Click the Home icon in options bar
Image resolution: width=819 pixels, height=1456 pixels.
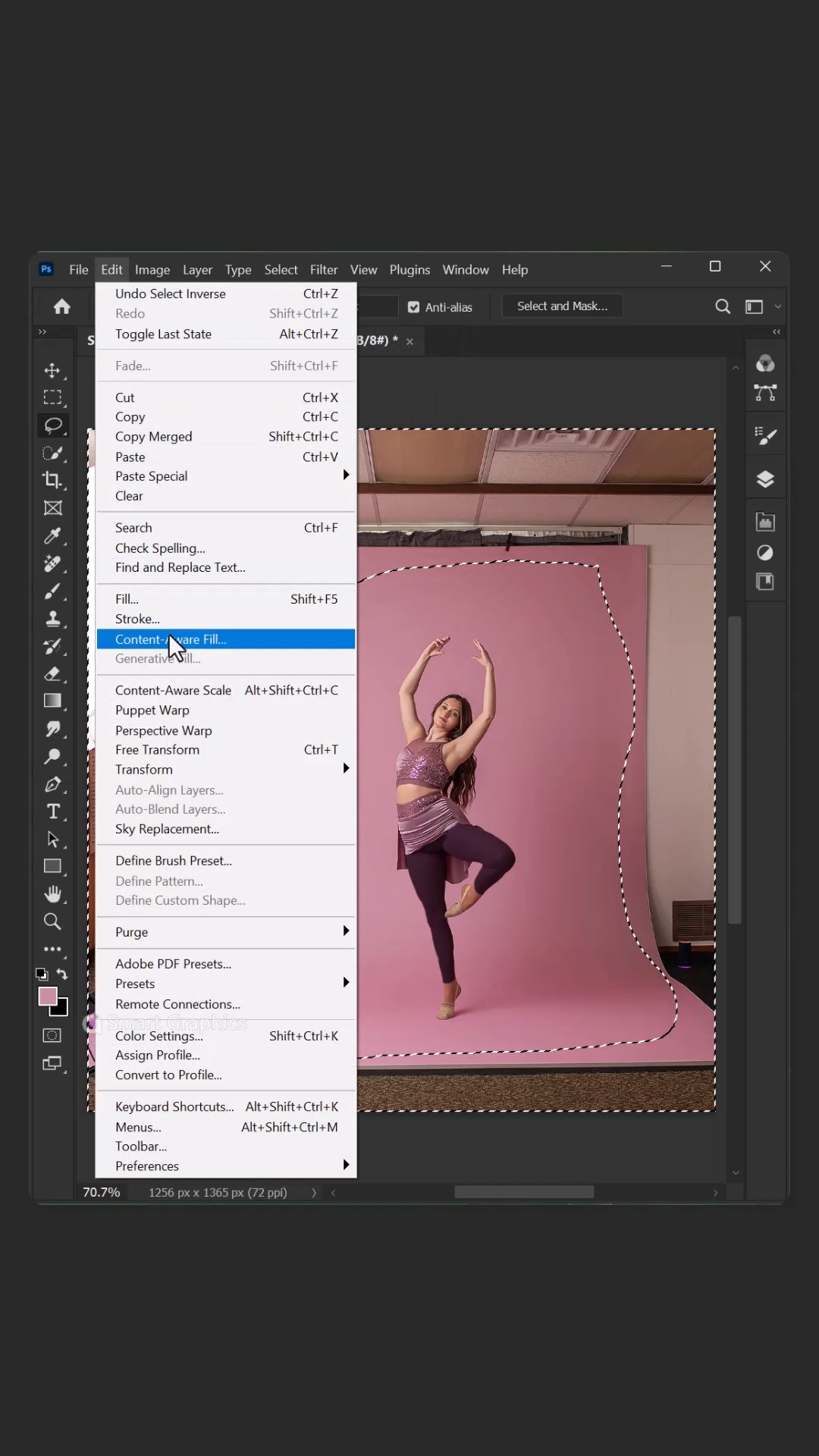pos(62,306)
